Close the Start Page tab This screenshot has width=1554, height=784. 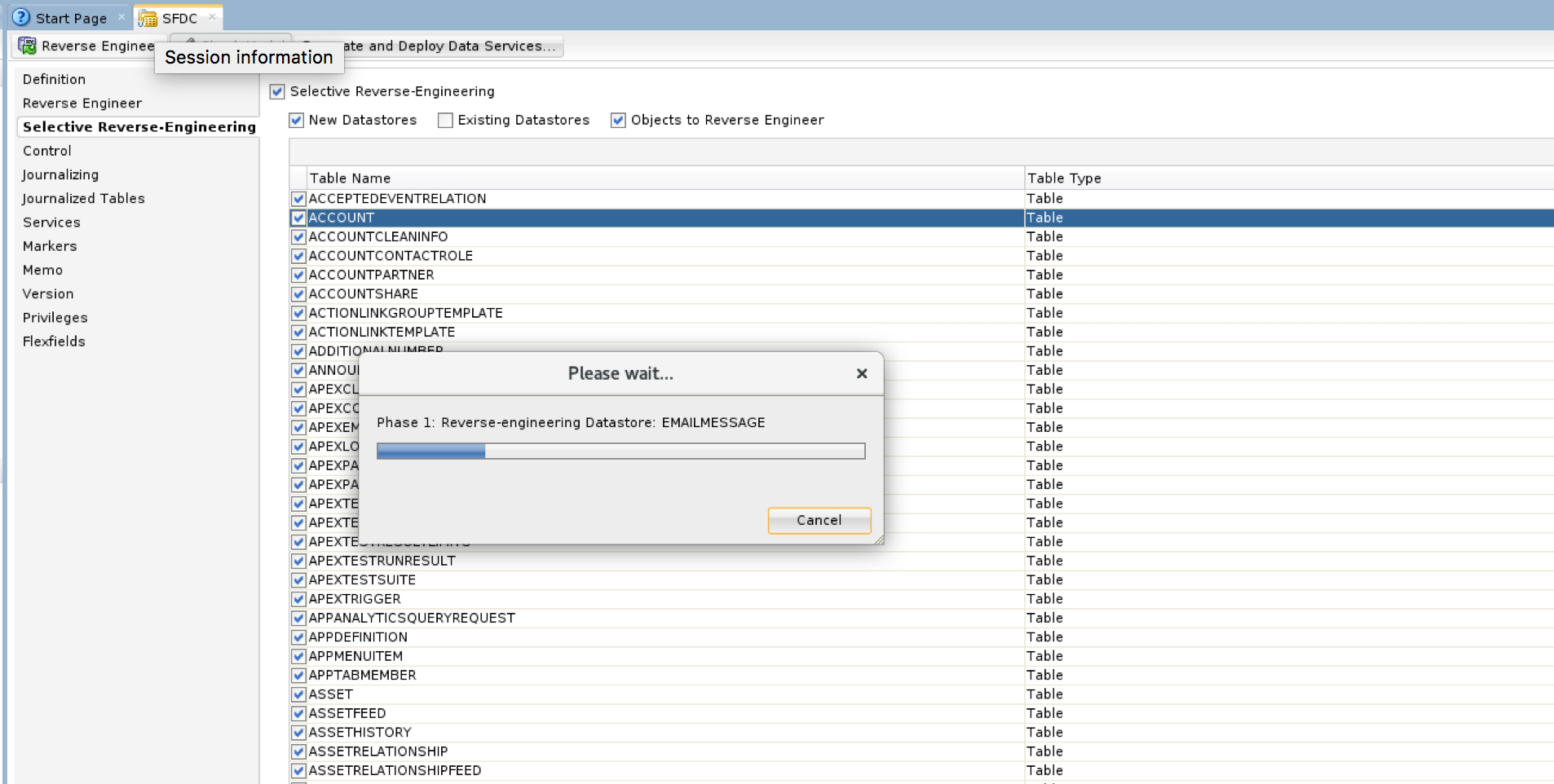[121, 17]
